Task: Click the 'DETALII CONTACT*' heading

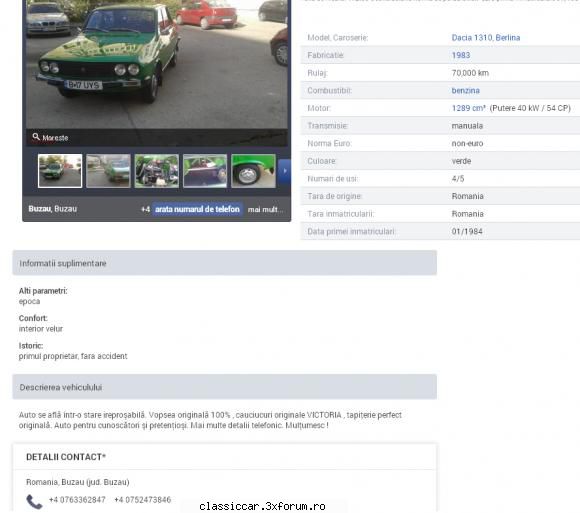Action: [x=66, y=457]
